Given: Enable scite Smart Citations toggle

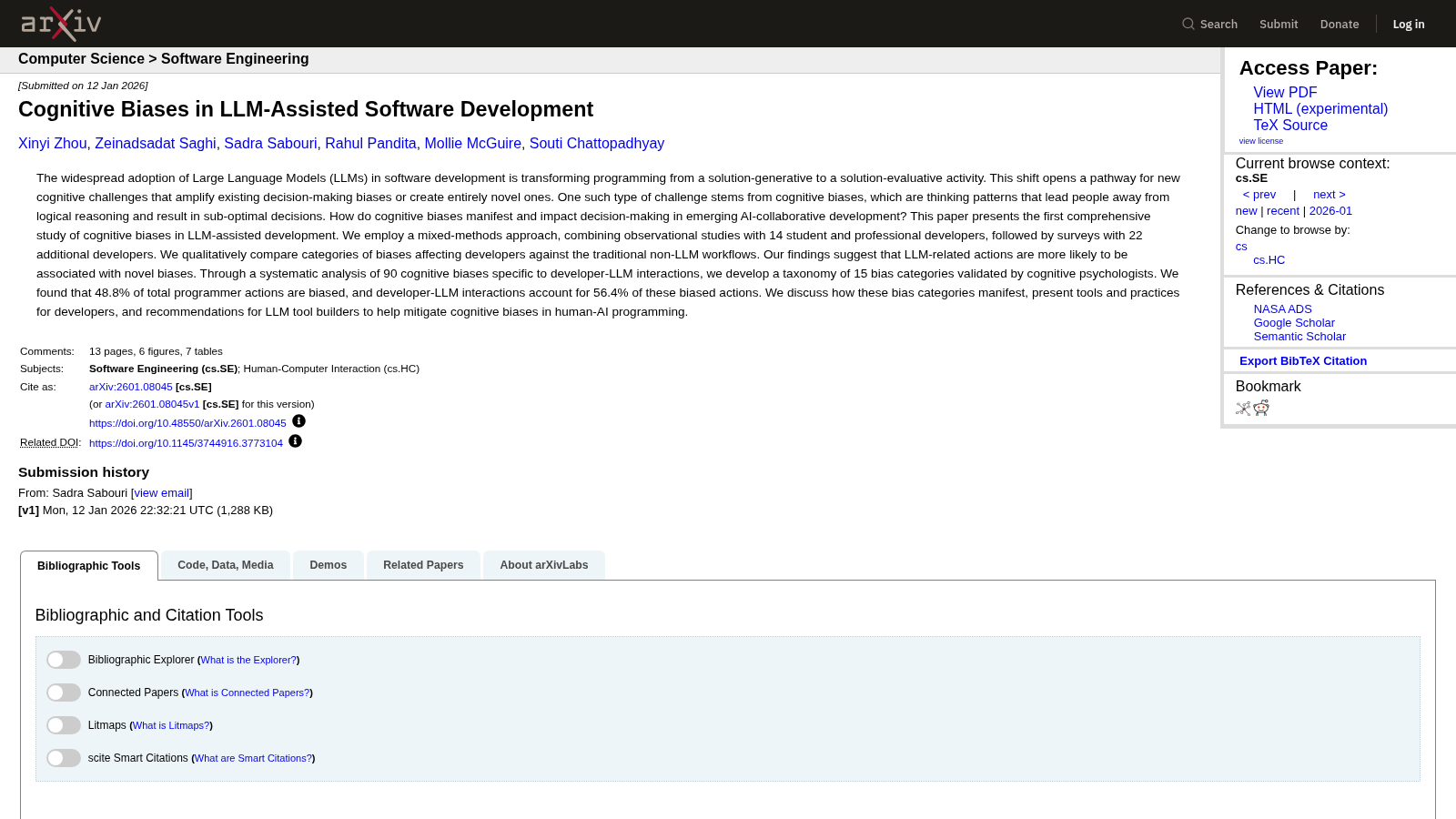Looking at the screenshot, I should [x=64, y=758].
